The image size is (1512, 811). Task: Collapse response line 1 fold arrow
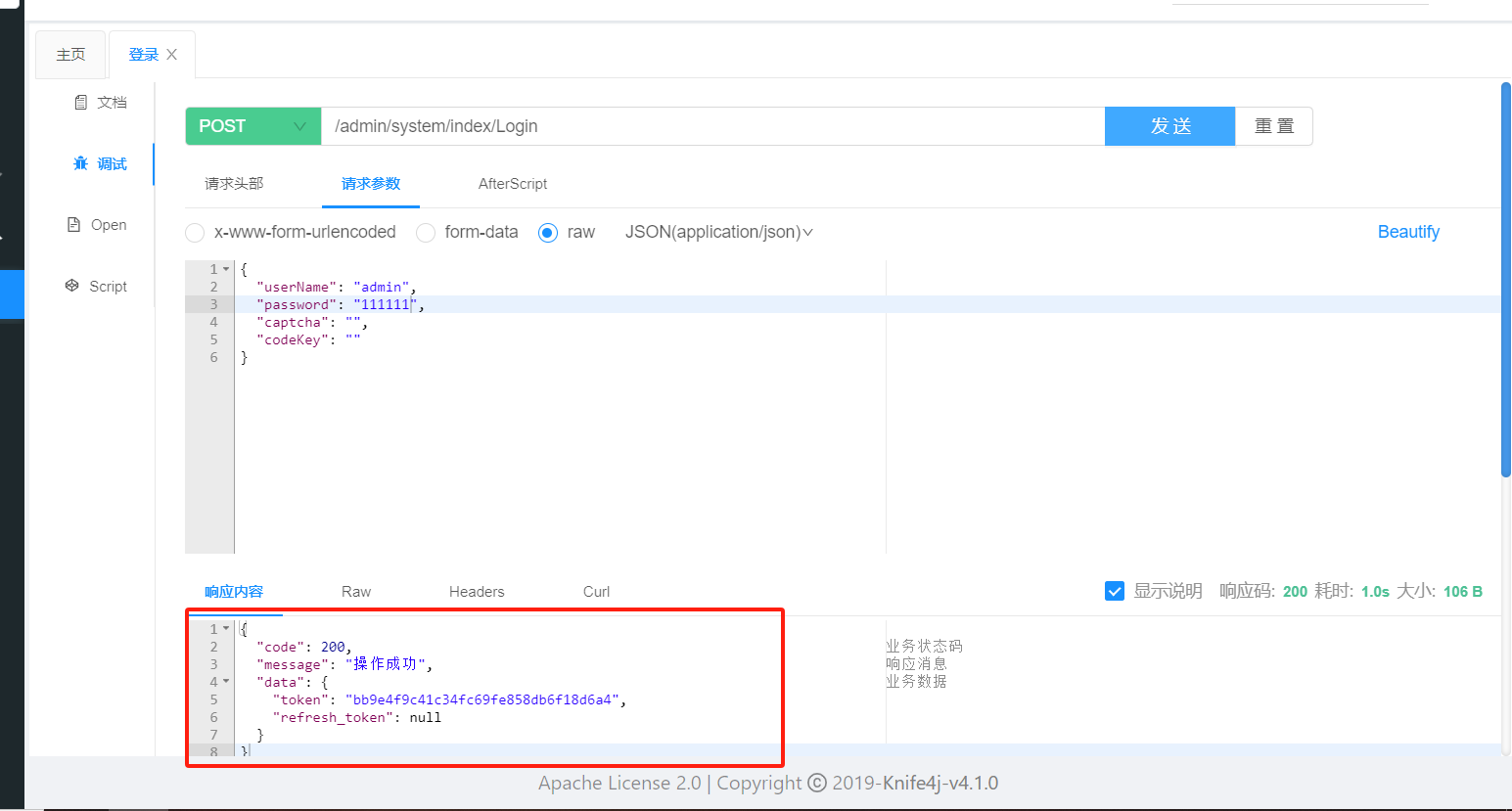pyautogui.click(x=226, y=629)
